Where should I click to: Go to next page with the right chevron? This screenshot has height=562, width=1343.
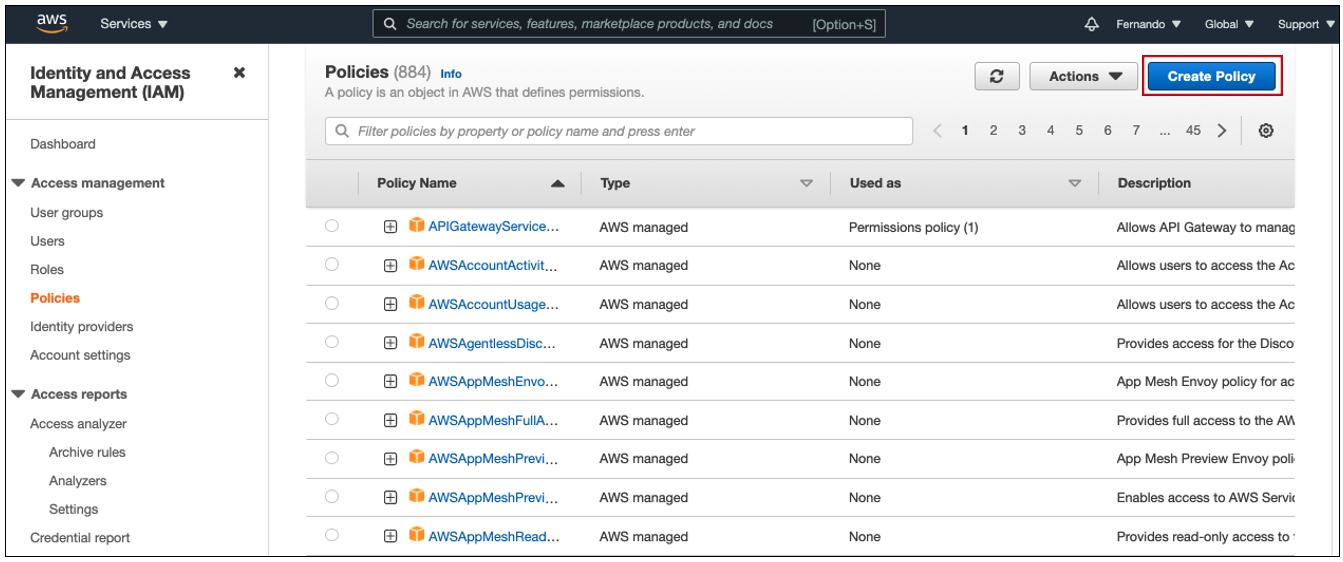[x=1222, y=131]
